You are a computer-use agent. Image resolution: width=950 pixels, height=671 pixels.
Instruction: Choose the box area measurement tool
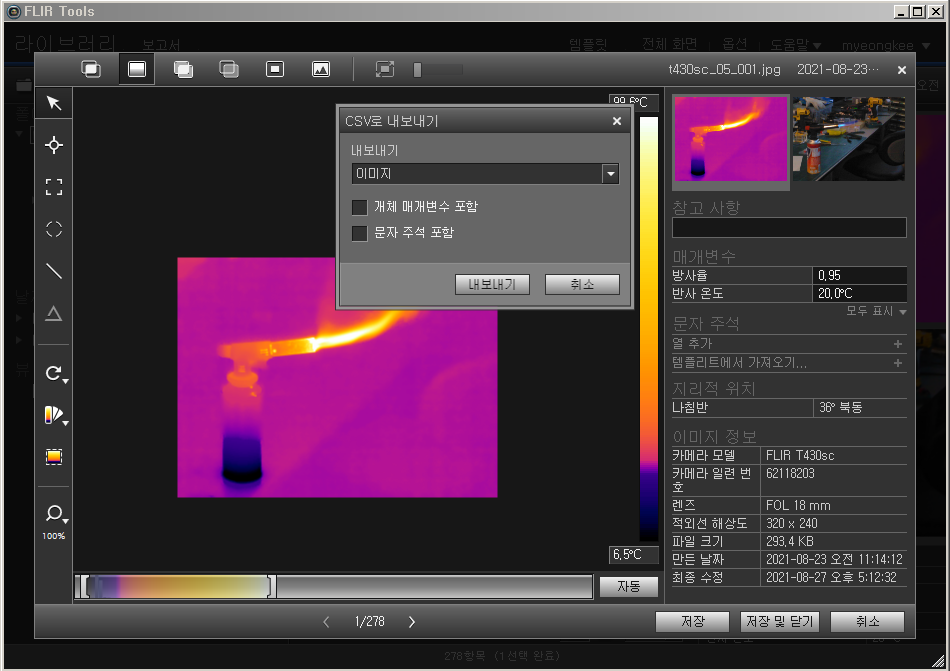(x=54, y=187)
